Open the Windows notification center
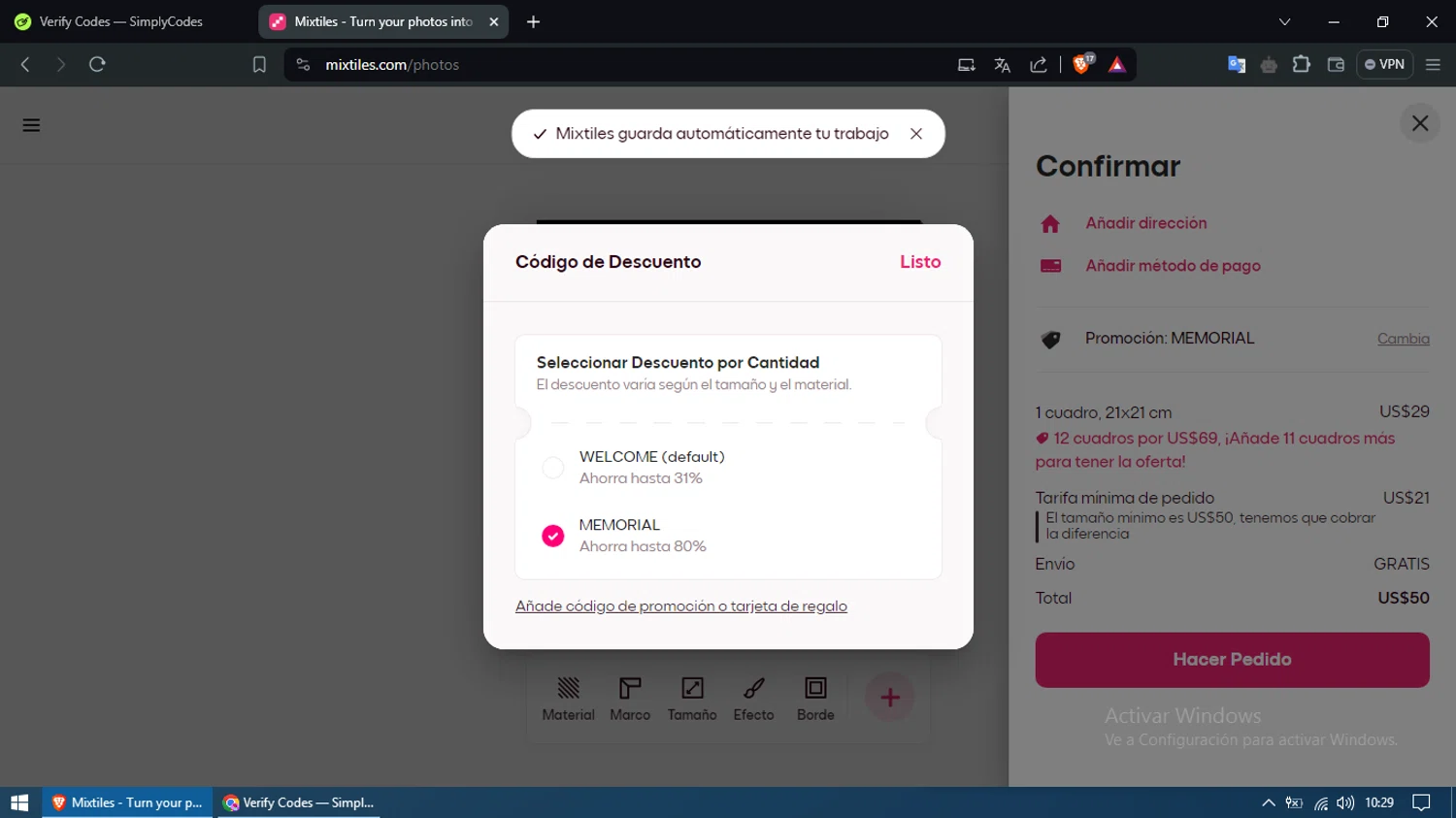1456x818 pixels. click(1421, 802)
